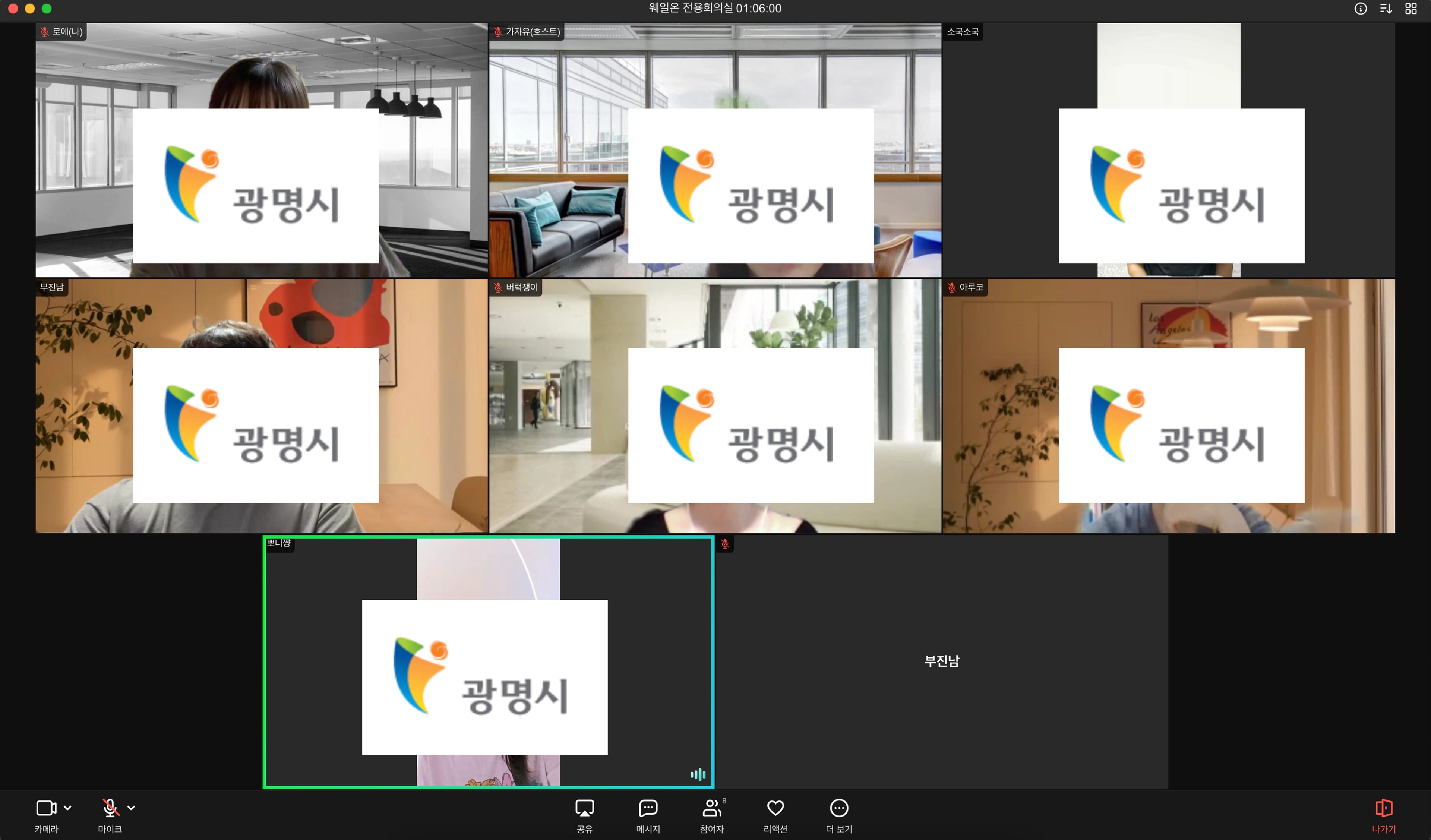Enter full screen with the green button
Screen dimensions: 1431x840
47,9
